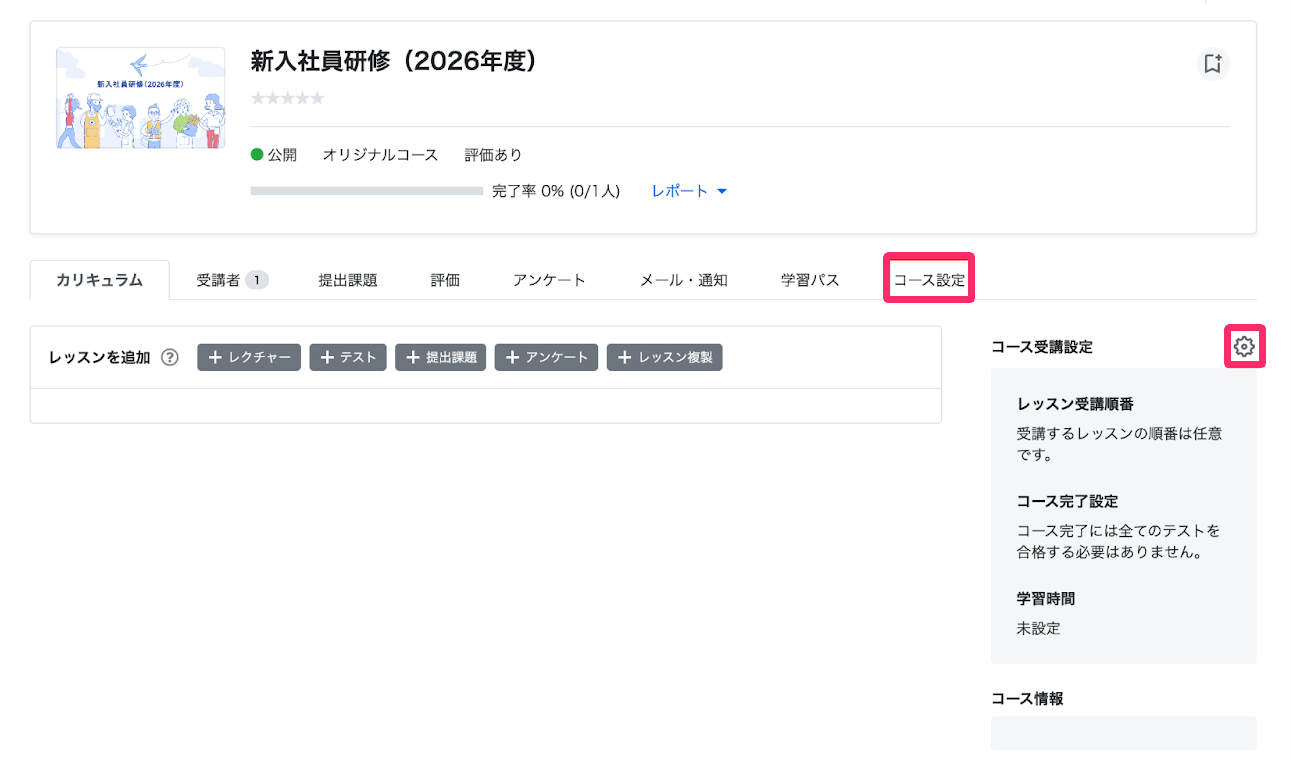Image resolution: width=1291 pixels, height=760 pixels.
Task: Open the メール・通知 tab
Action: click(x=683, y=280)
